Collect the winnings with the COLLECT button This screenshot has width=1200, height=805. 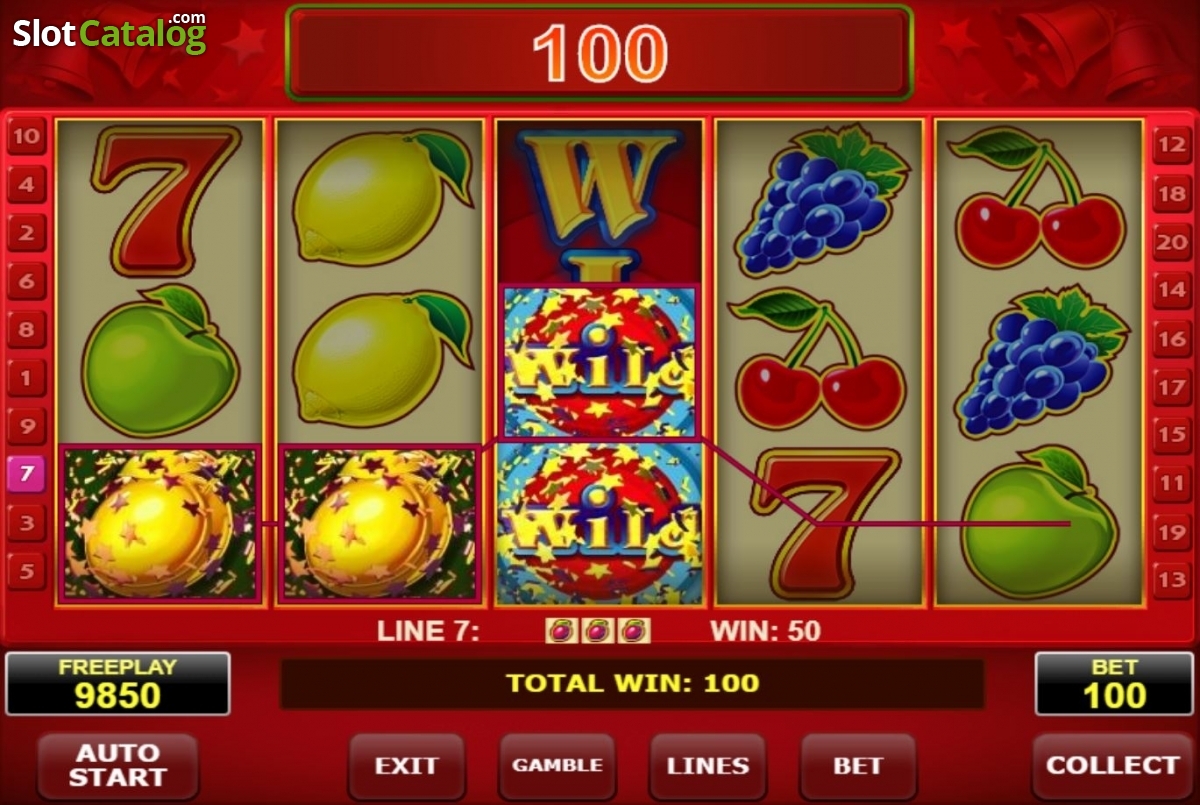[1110, 766]
